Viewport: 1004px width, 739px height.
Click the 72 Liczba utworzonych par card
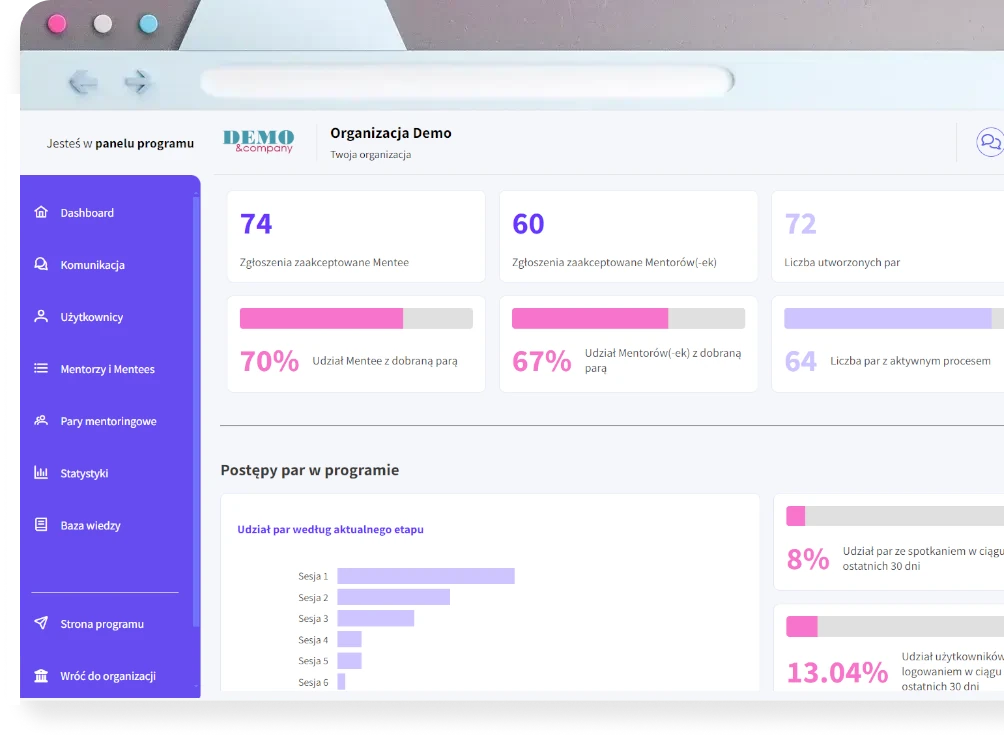tap(888, 236)
